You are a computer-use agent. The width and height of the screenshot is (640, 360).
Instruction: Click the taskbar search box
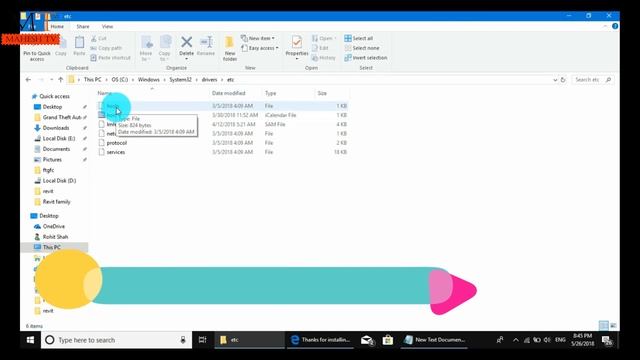tap(116, 340)
